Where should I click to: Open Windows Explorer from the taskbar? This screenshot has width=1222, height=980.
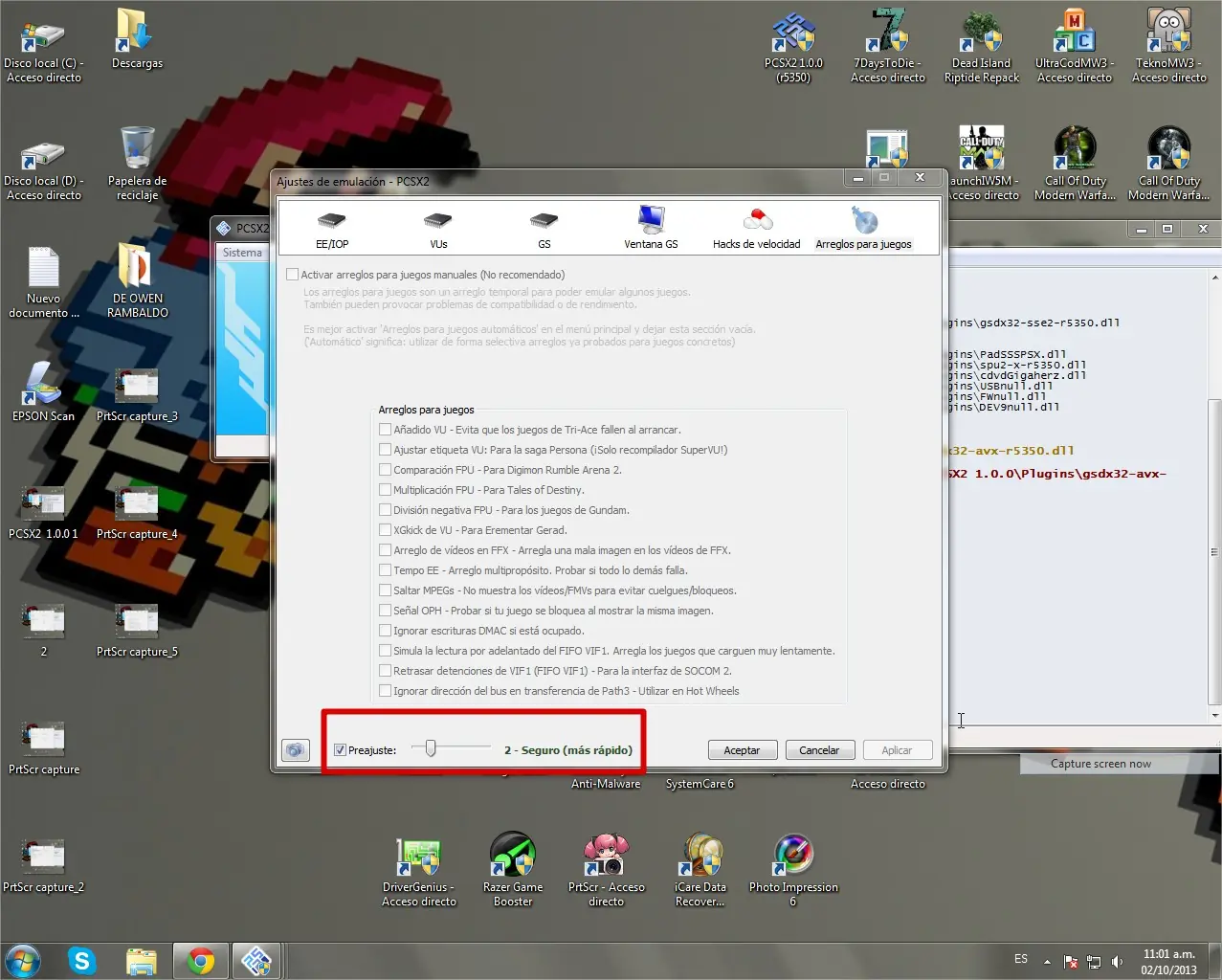pos(142,961)
